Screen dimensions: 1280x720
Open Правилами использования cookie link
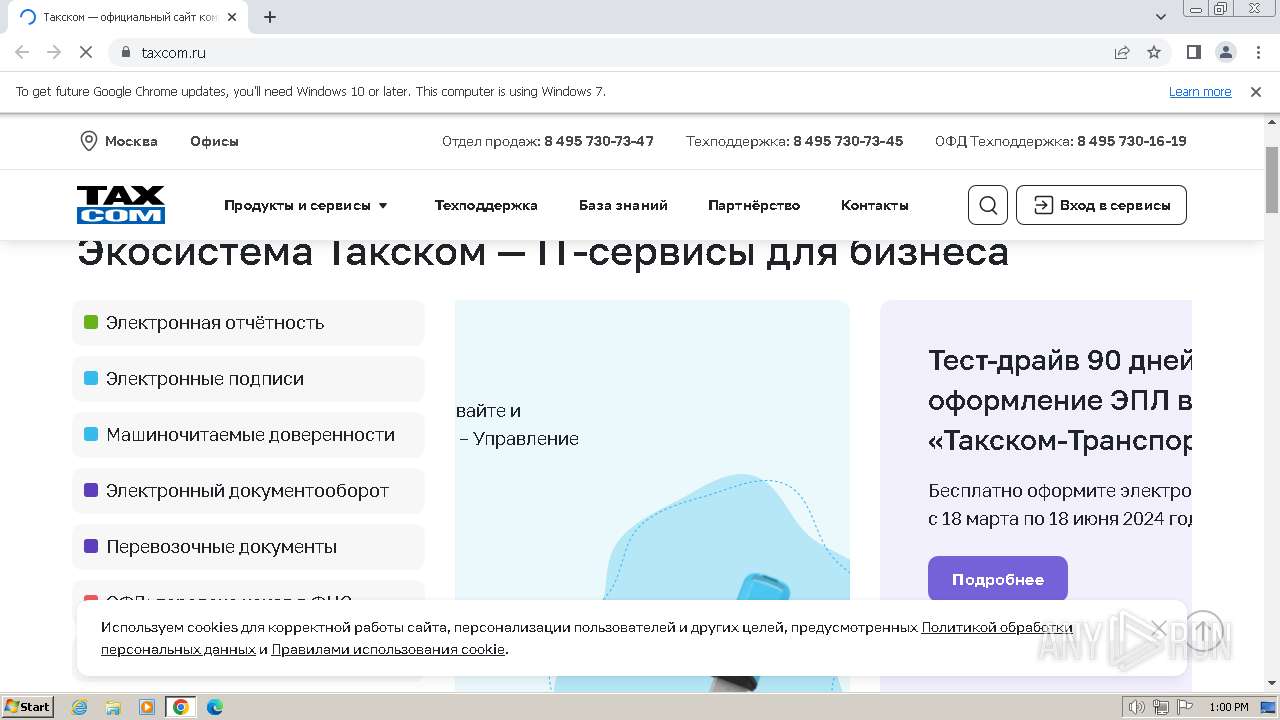388,649
